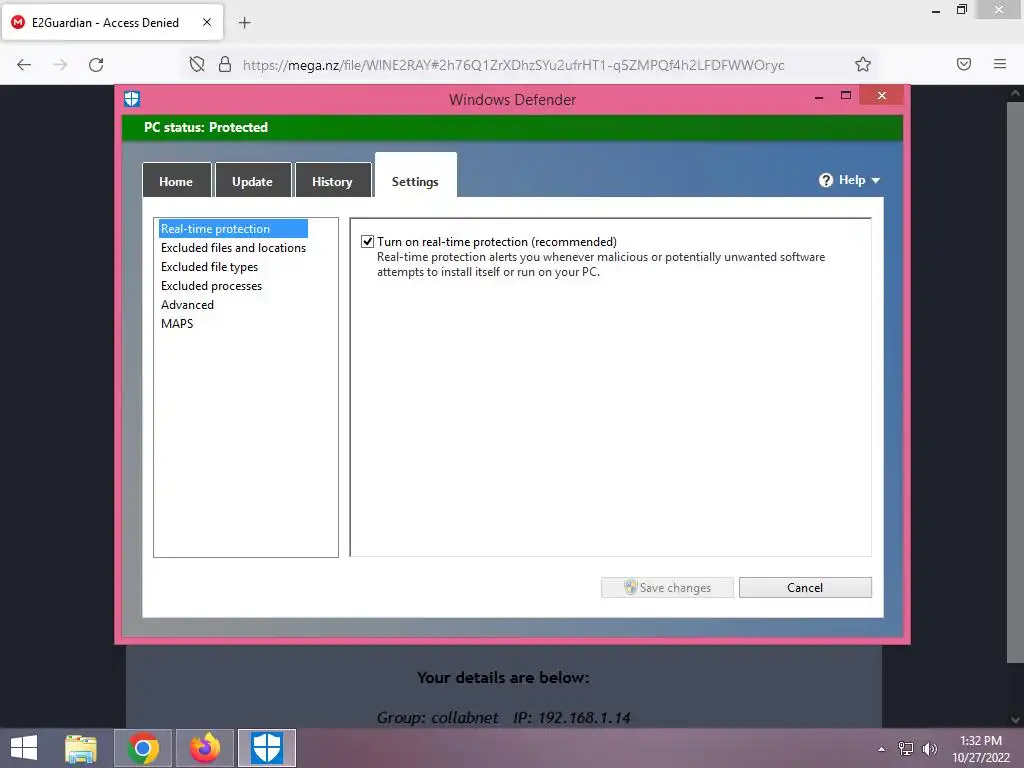The height and width of the screenshot is (768, 1024).
Task: Open MAPS settings category
Action: tap(177, 323)
